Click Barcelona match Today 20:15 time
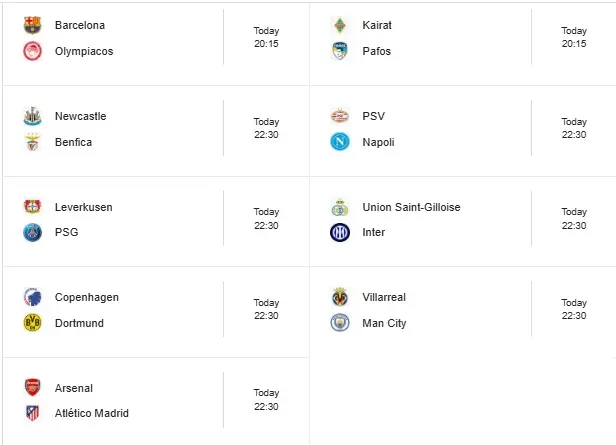The image size is (616, 445). coord(266,37)
